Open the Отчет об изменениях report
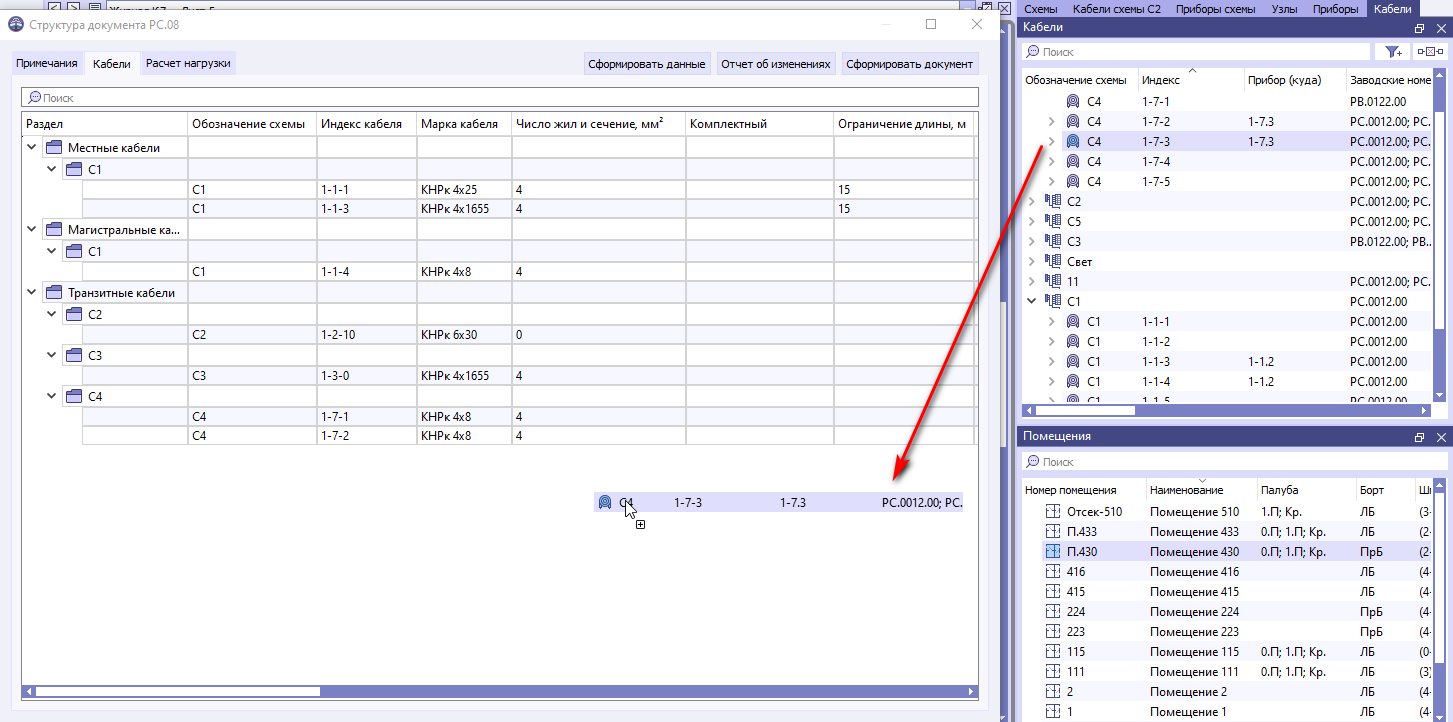This screenshot has width=1453, height=722. click(775, 62)
